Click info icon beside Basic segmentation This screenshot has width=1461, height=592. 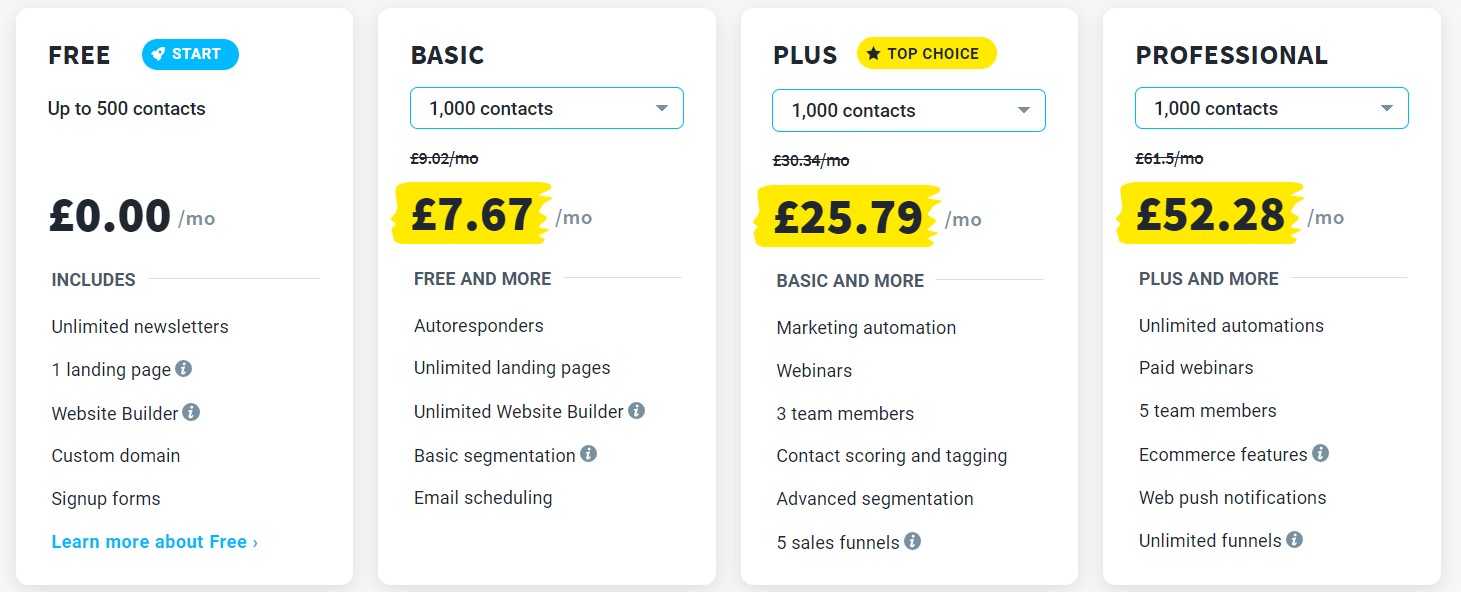coord(588,454)
